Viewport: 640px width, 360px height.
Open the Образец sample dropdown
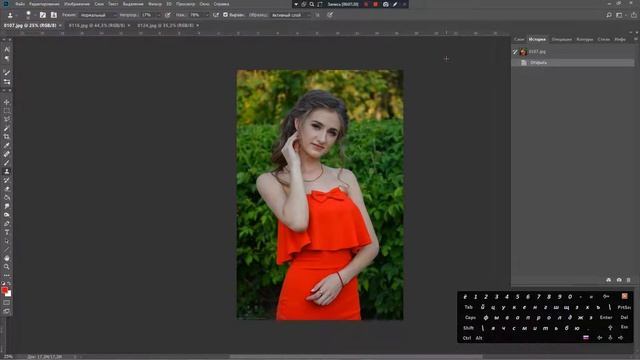[290, 15]
